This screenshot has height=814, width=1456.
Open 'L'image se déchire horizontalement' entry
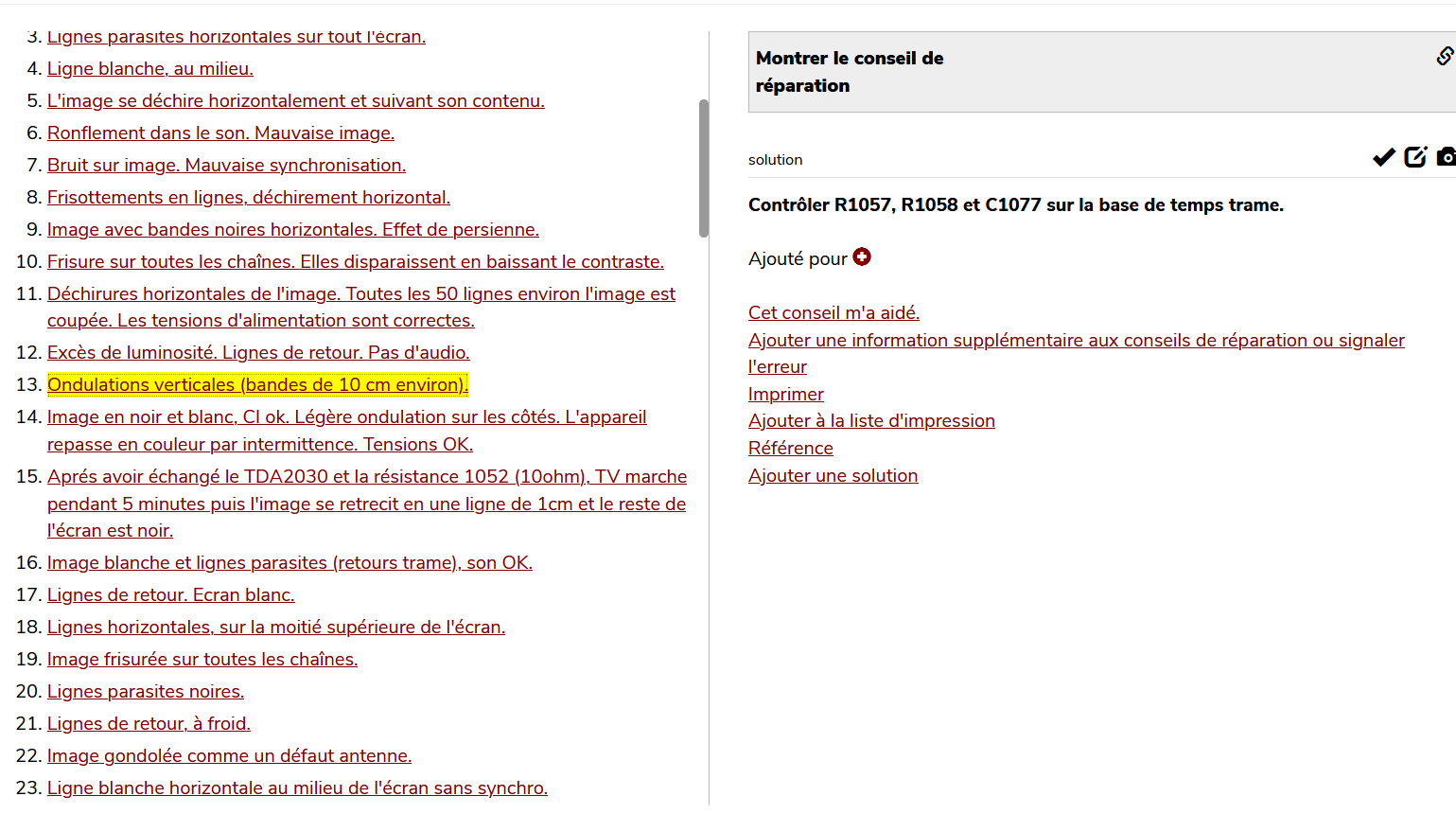pos(296,100)
